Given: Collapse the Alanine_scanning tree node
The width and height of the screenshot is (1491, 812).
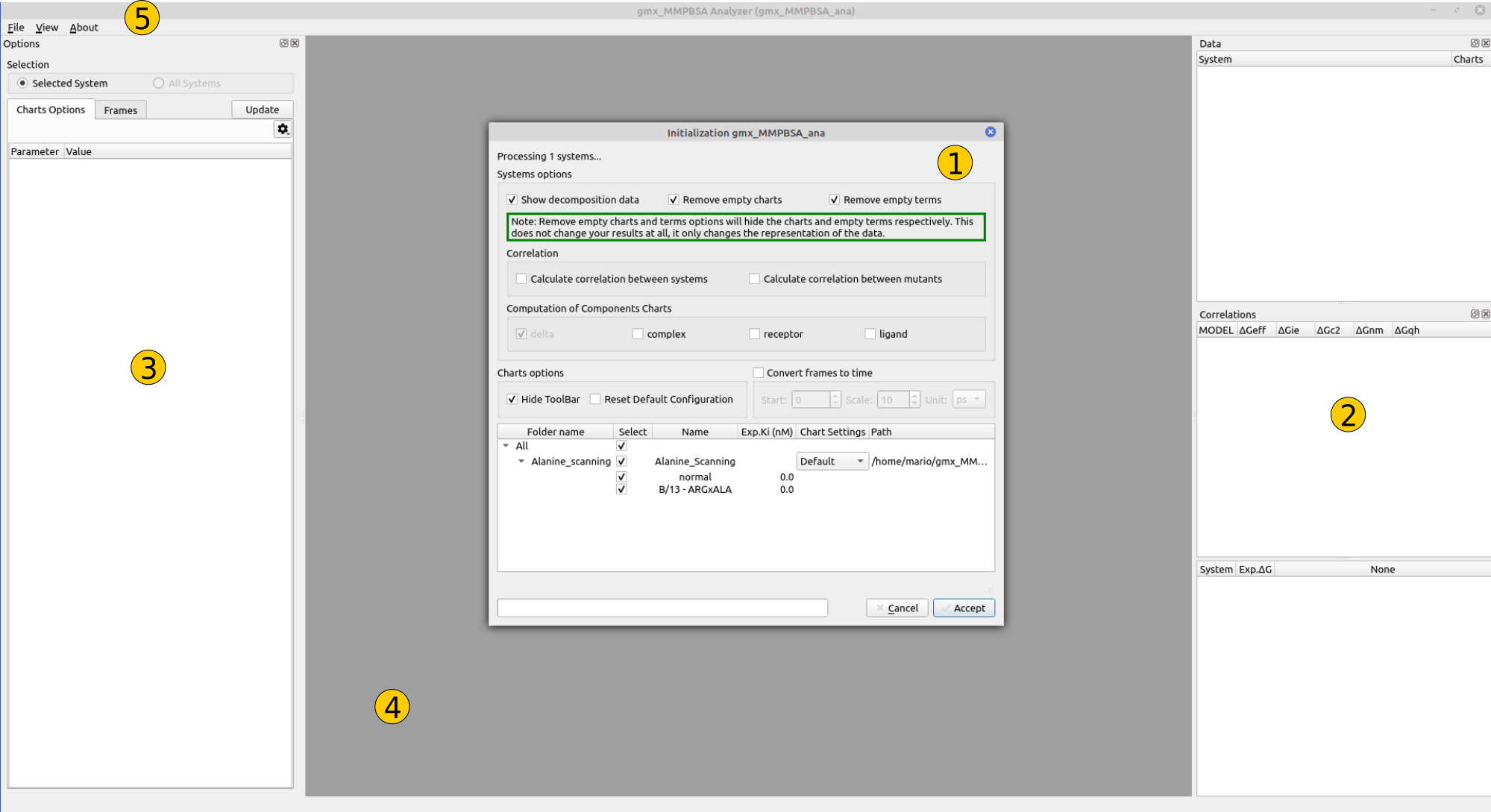Looking at the screenshot, I should (x=521, y=462).
